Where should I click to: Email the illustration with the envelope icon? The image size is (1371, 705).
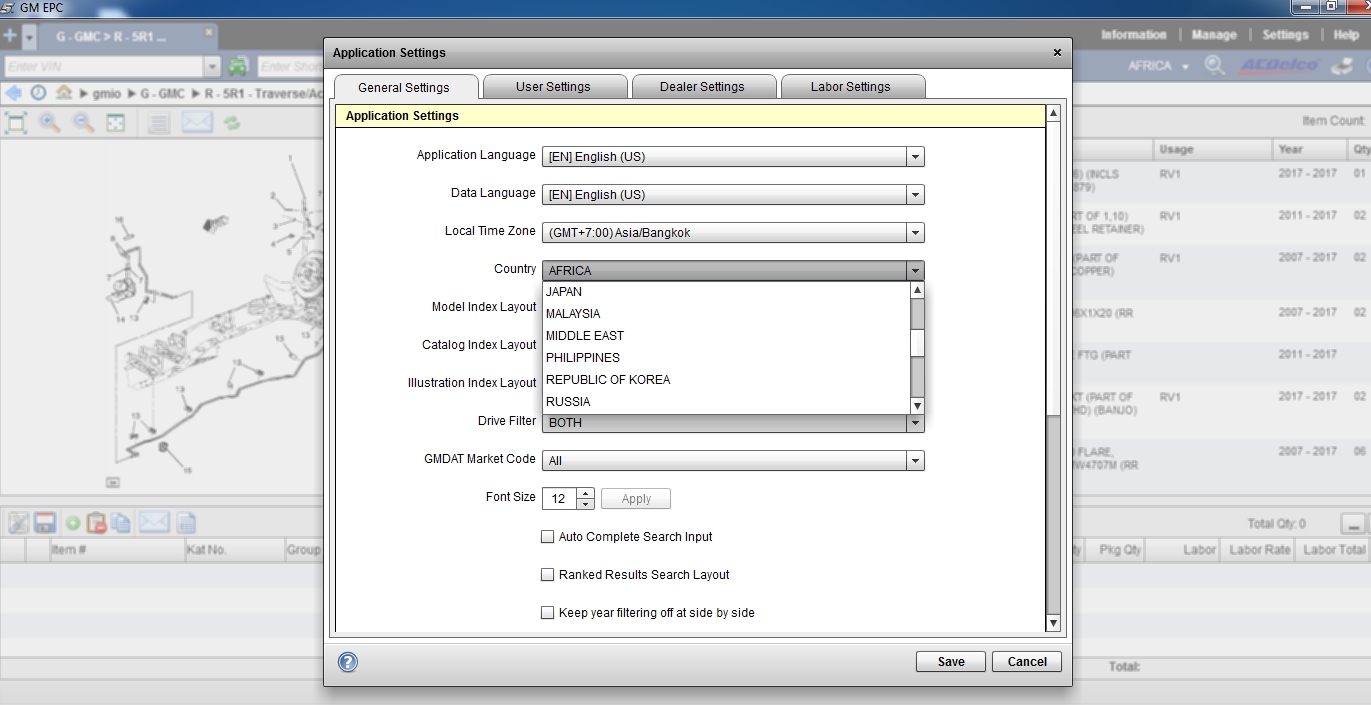[197, 123]
